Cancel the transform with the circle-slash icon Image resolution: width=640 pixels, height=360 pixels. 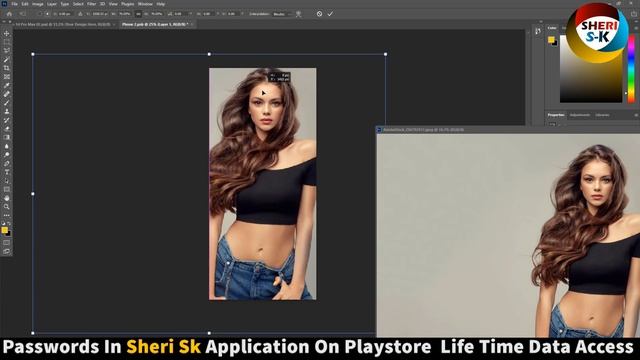click(x=319, y=14)
